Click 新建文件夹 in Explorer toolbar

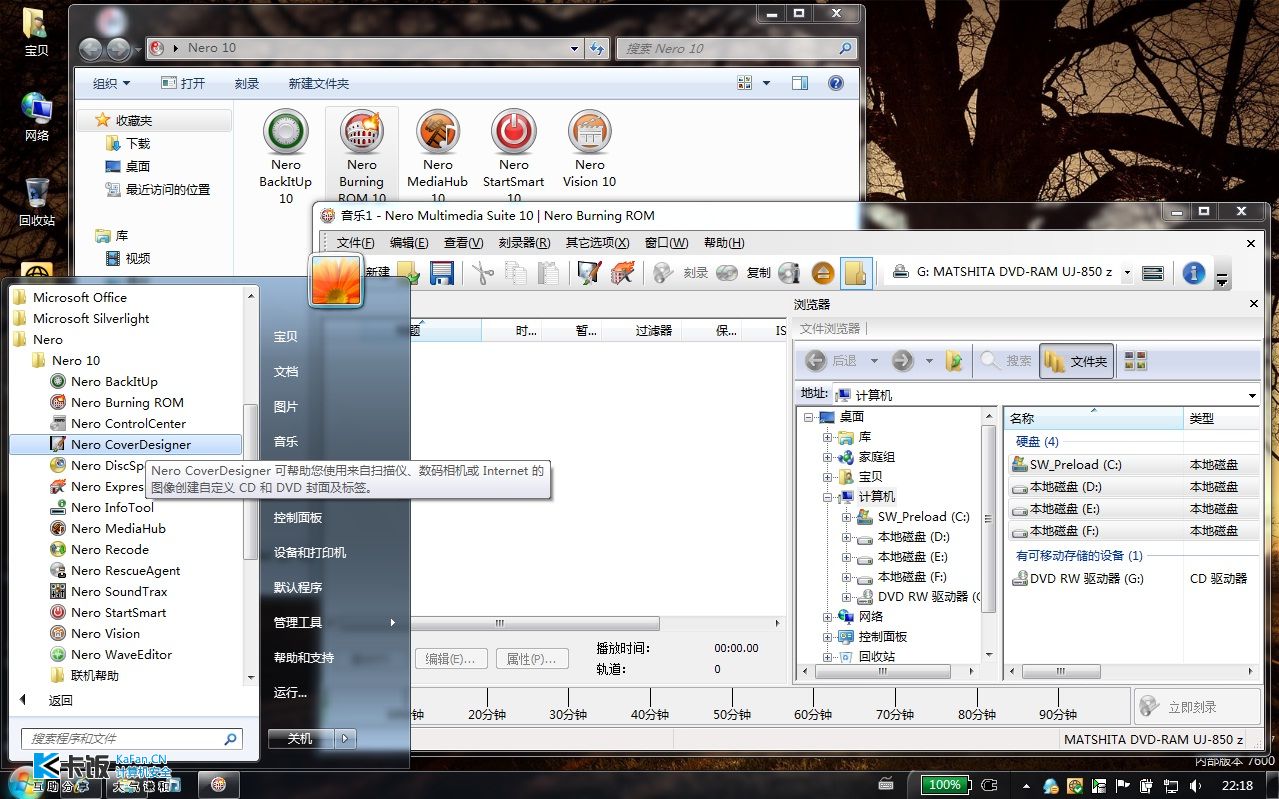coord(319,84)
